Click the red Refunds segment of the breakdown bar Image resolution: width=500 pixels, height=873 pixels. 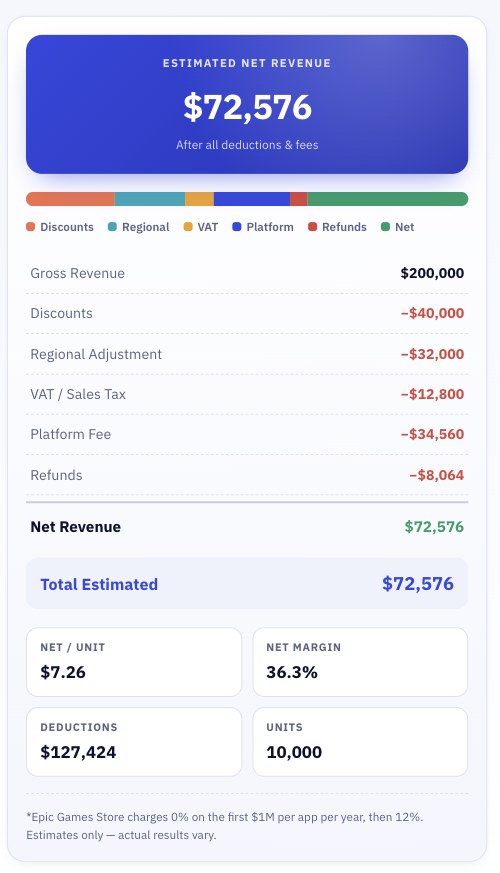[298, 199]
